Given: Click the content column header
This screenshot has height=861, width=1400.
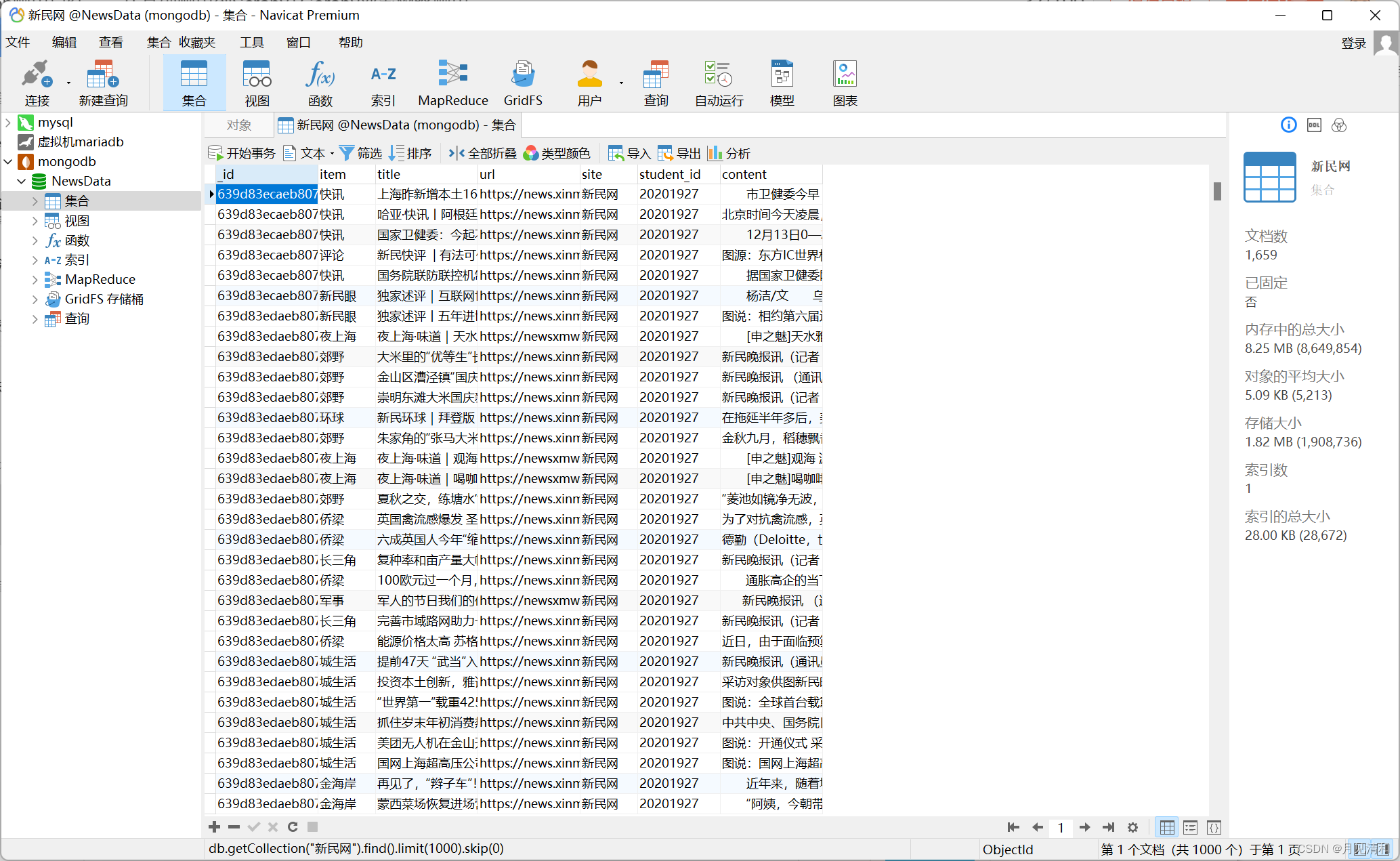Looking at the screenshot, I should pyautogui.click(x=771, y=174).
